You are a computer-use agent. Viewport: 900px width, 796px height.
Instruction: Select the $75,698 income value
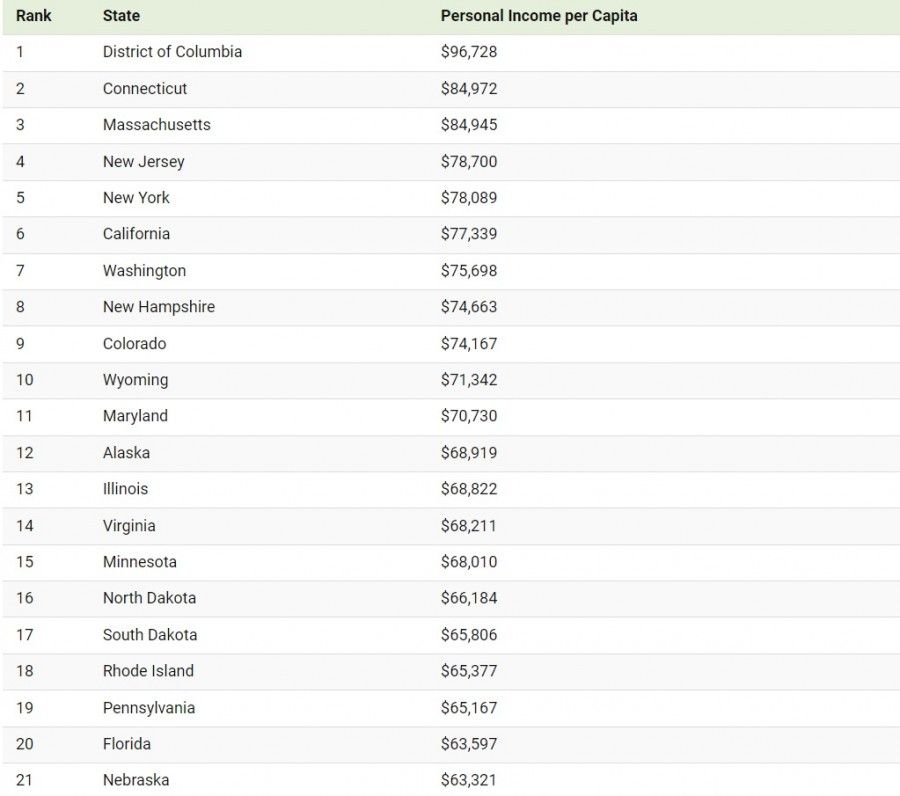pyautogui.click(x=469, y=270)
